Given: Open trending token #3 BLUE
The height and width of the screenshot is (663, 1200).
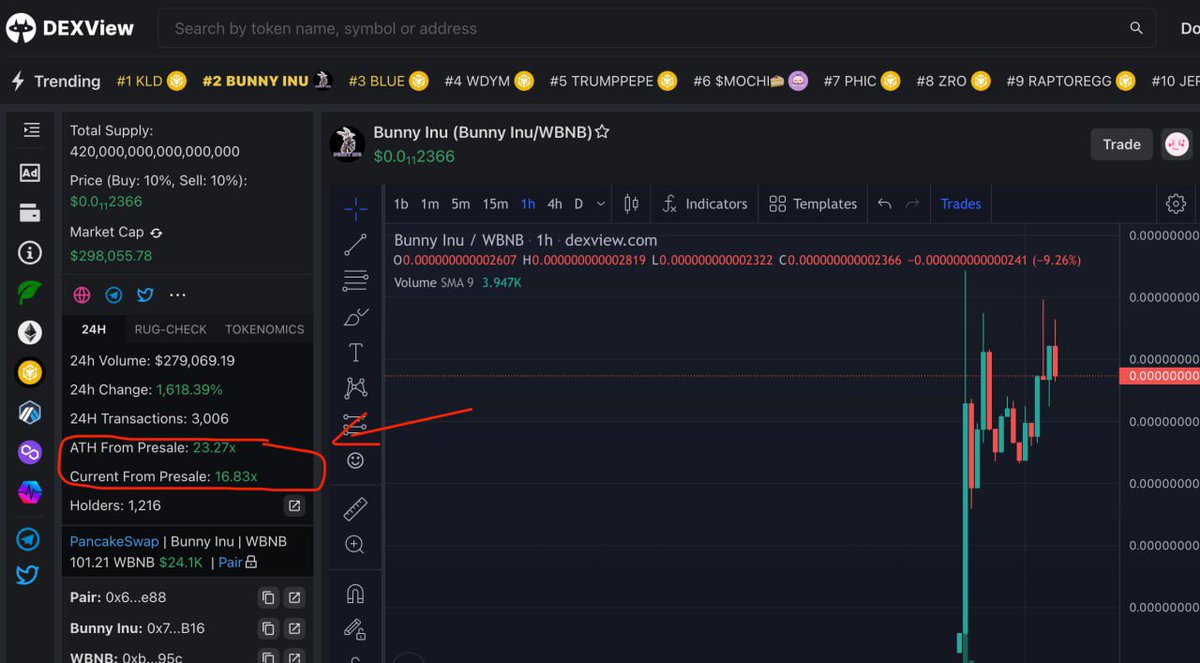Looking at the screenshot, I should 388,81.
